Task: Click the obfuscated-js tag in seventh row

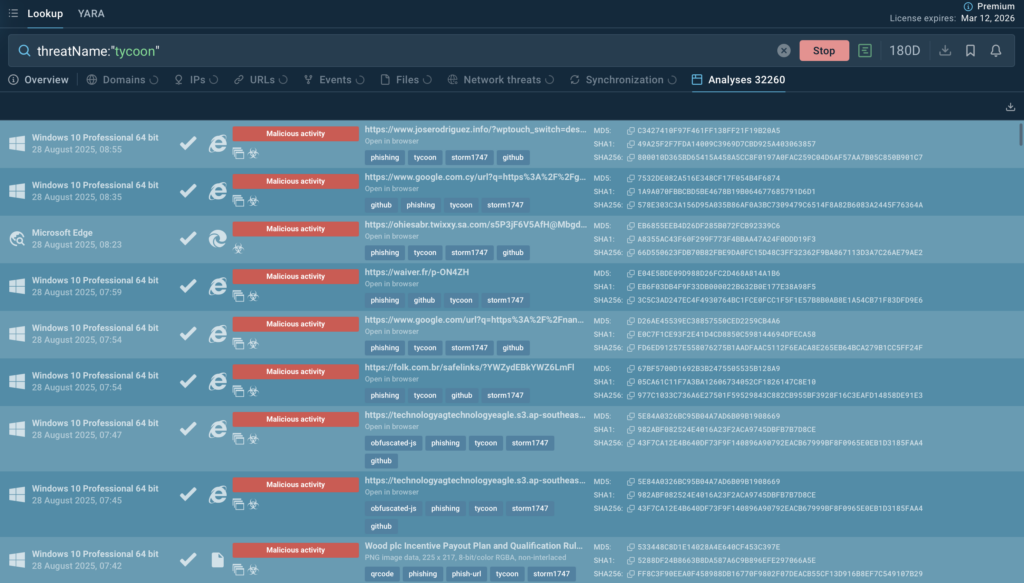Action: point(391,443)
